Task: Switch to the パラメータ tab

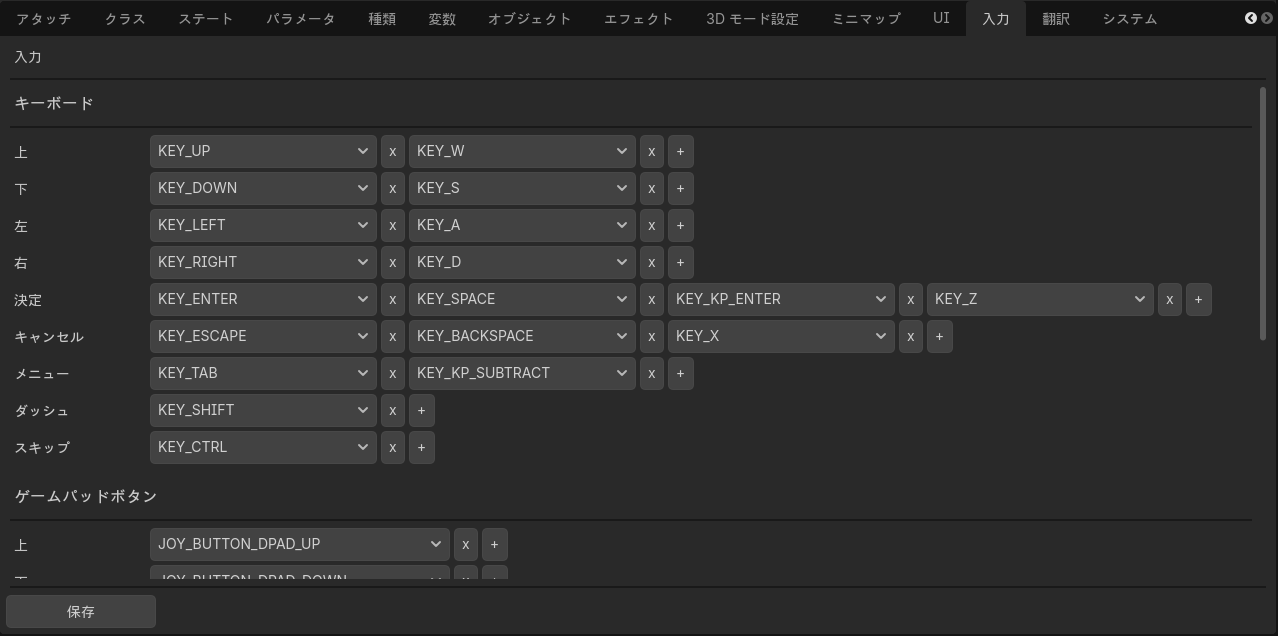Action: pos(301,19)
